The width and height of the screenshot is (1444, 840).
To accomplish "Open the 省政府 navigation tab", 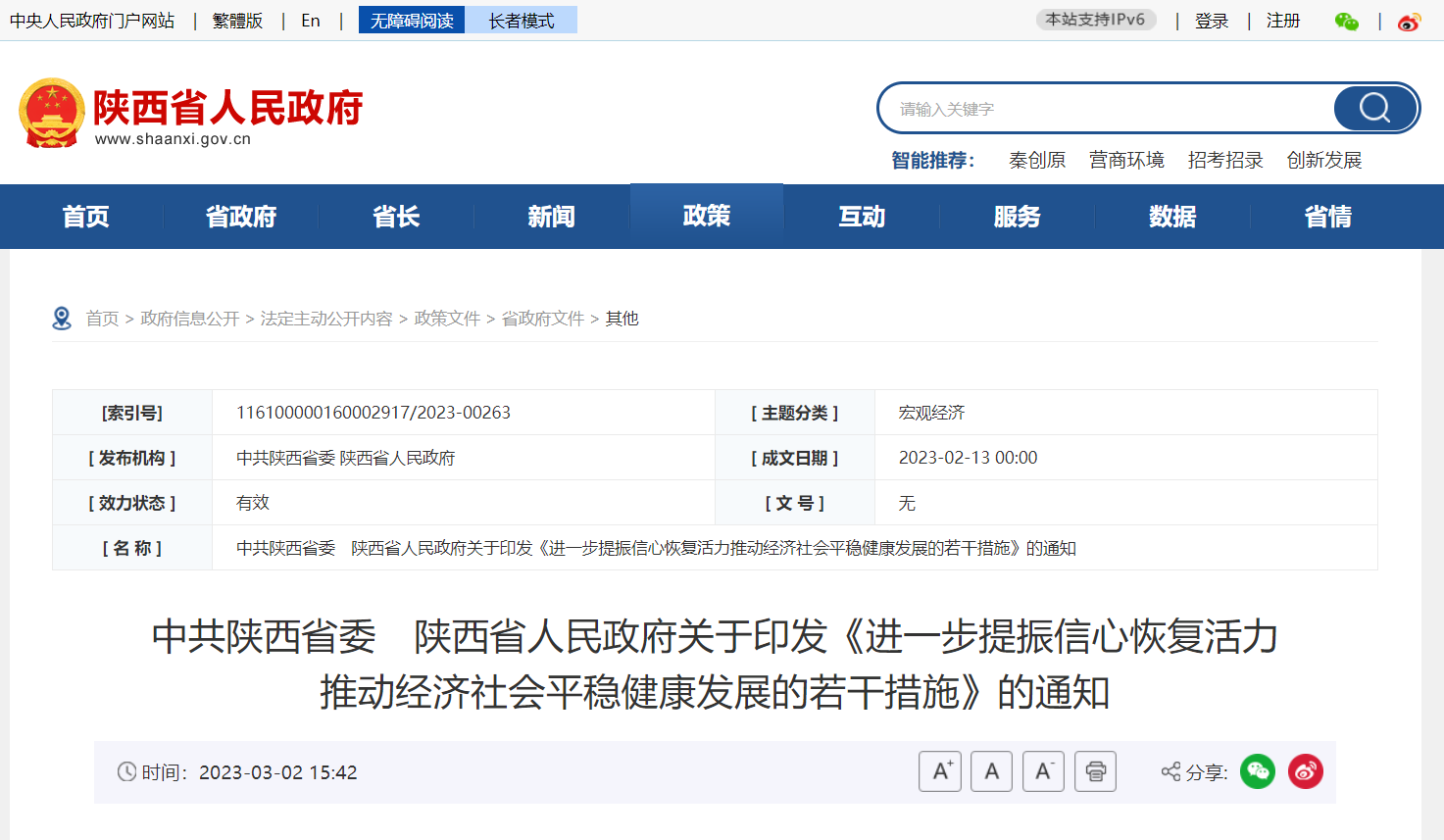I will (x=241, y=217).
